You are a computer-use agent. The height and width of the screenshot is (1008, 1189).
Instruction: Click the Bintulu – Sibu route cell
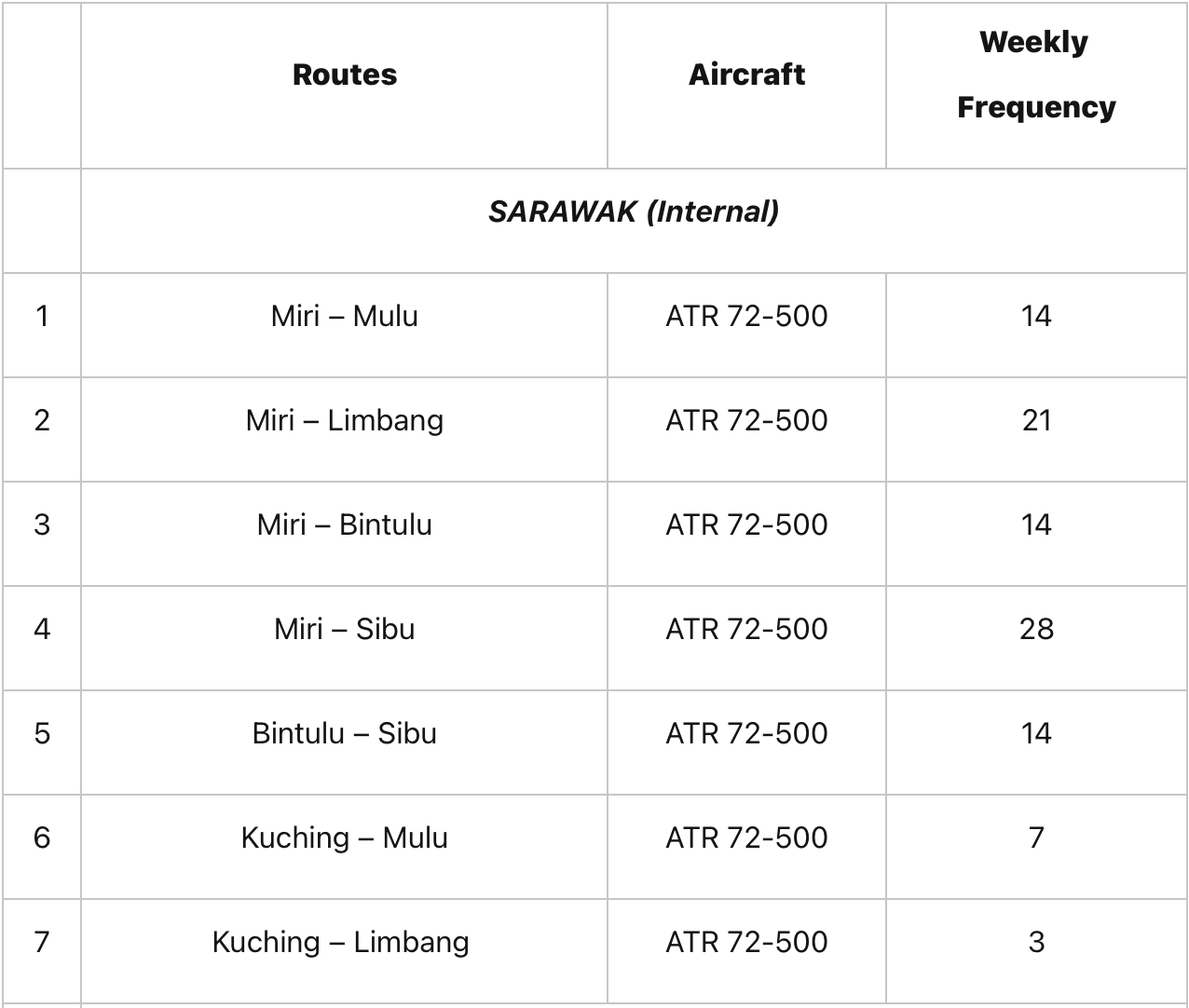click(345, 734)
